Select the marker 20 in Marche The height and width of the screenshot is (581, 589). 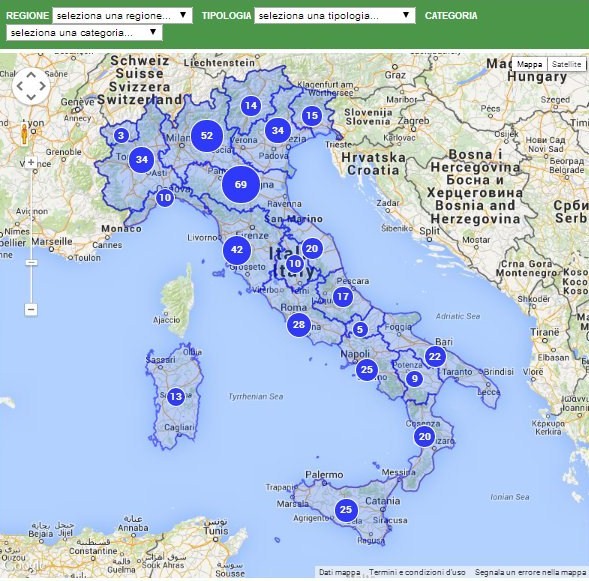point(312,249)
